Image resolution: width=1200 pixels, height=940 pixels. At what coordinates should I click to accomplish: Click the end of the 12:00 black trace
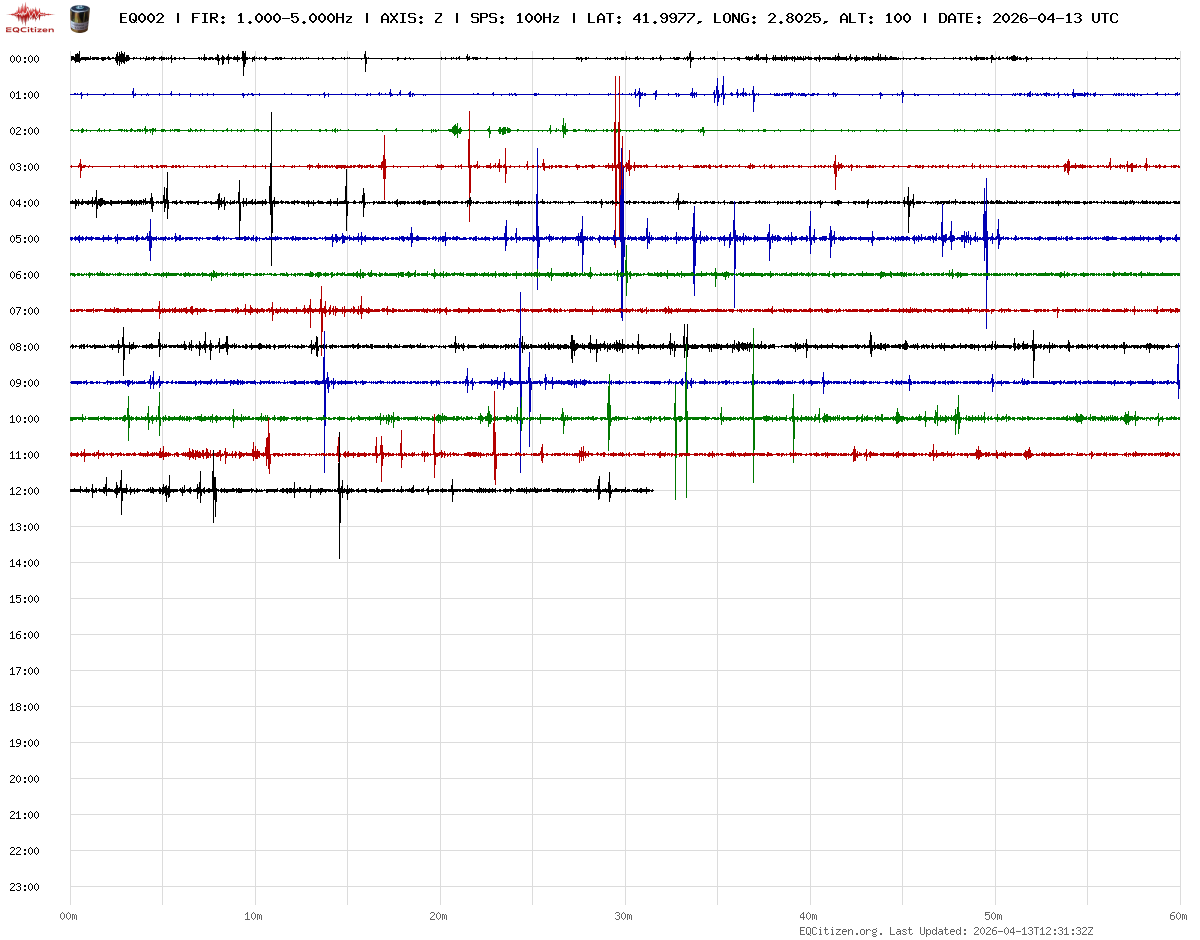tap(652, 490)
